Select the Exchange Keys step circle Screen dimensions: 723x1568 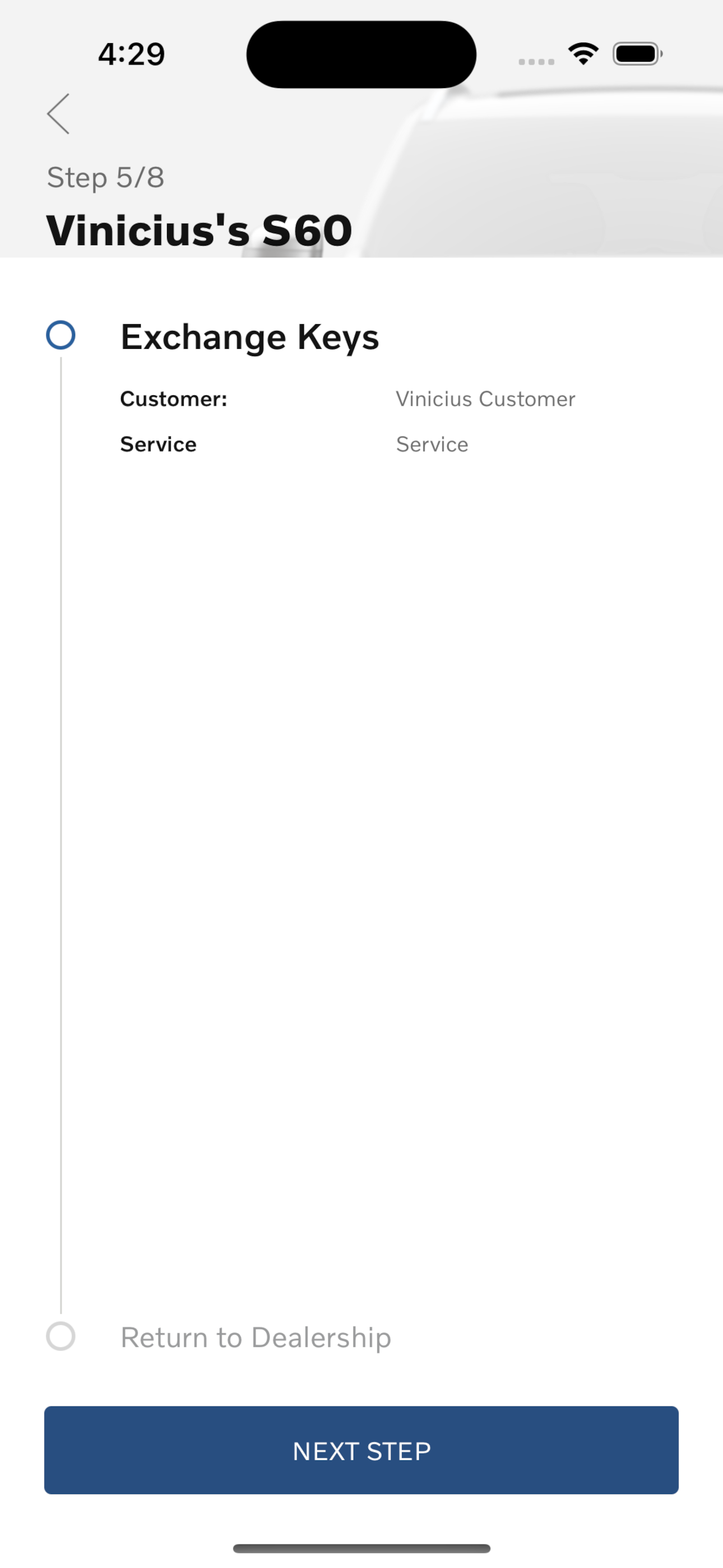[x=61, y=335]
